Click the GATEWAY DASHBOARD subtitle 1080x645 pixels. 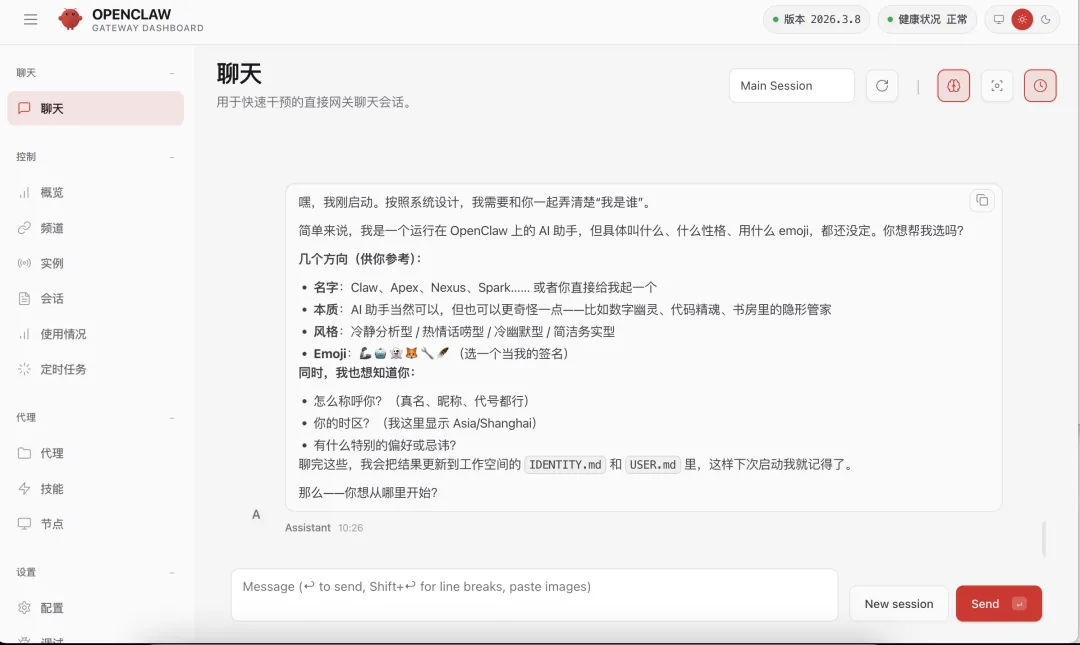point(147,28)
